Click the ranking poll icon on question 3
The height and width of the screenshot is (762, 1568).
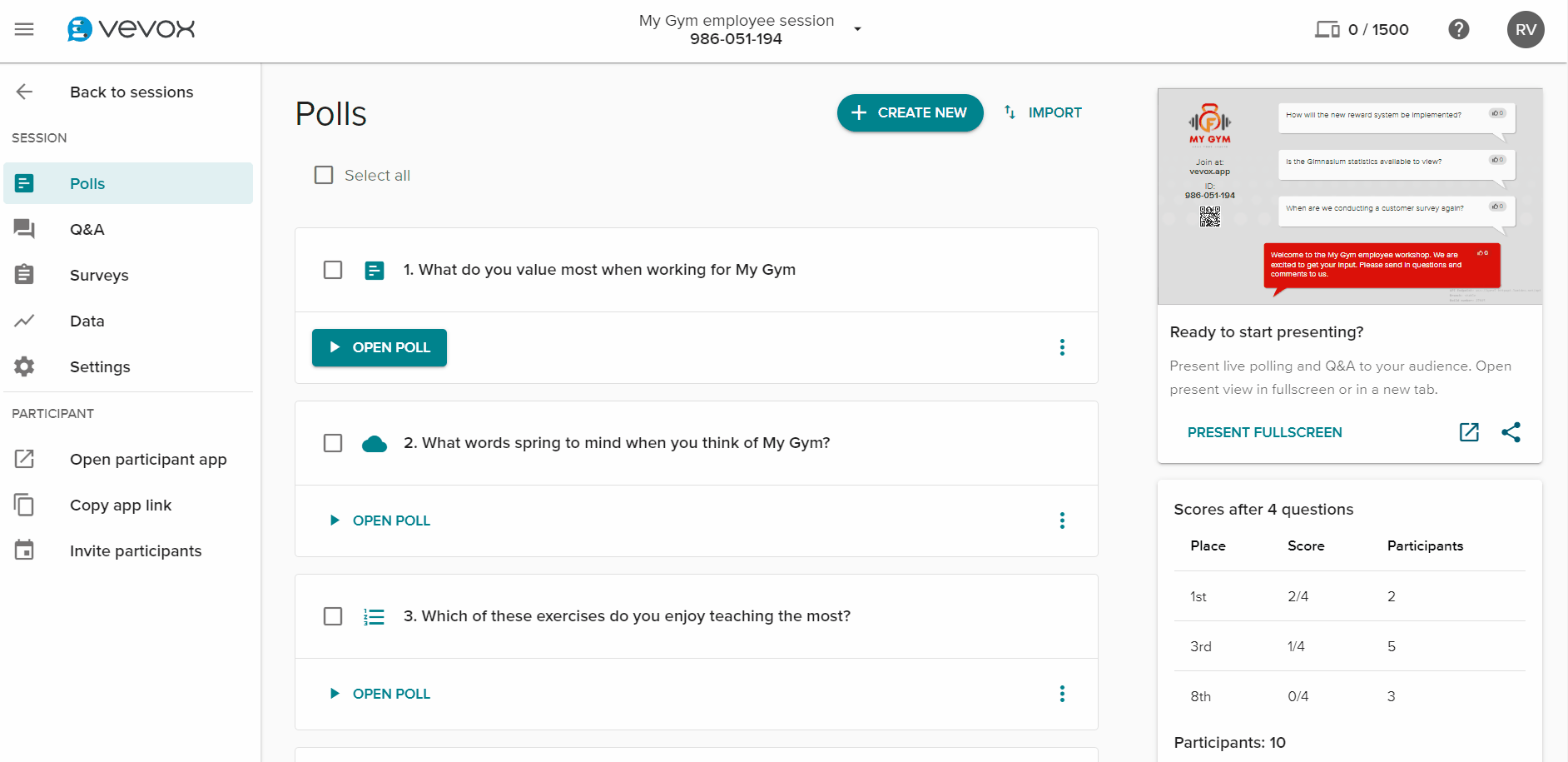[x=373, y=615]
